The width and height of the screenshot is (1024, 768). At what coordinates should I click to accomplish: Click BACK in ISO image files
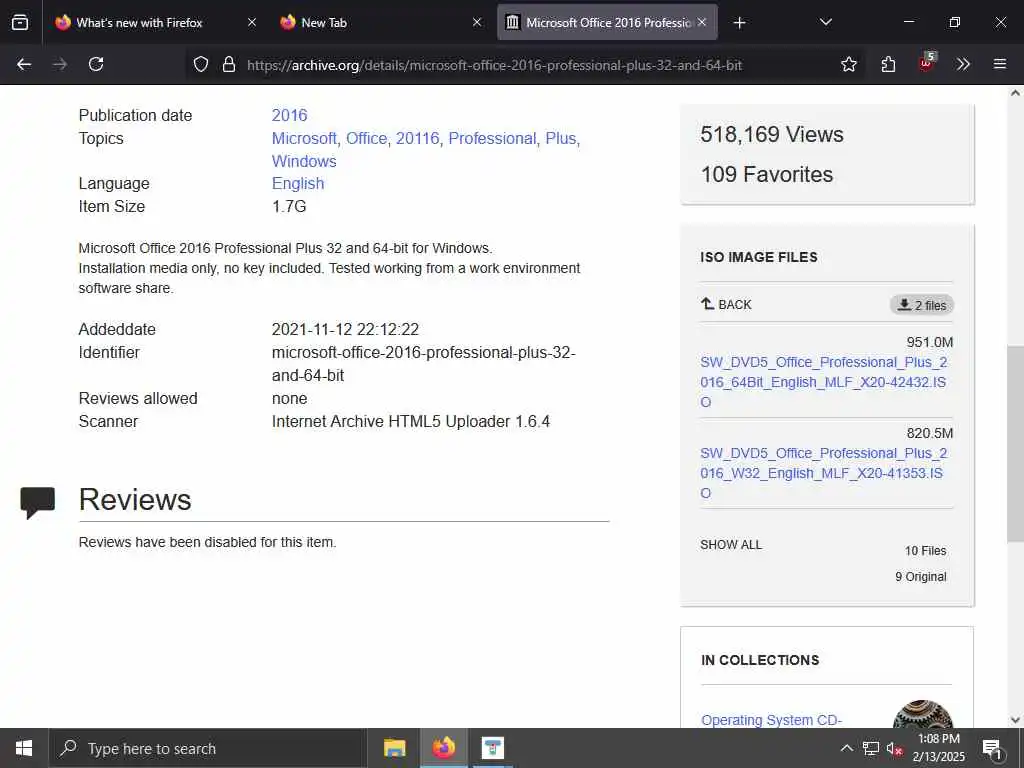coord(726,304)
